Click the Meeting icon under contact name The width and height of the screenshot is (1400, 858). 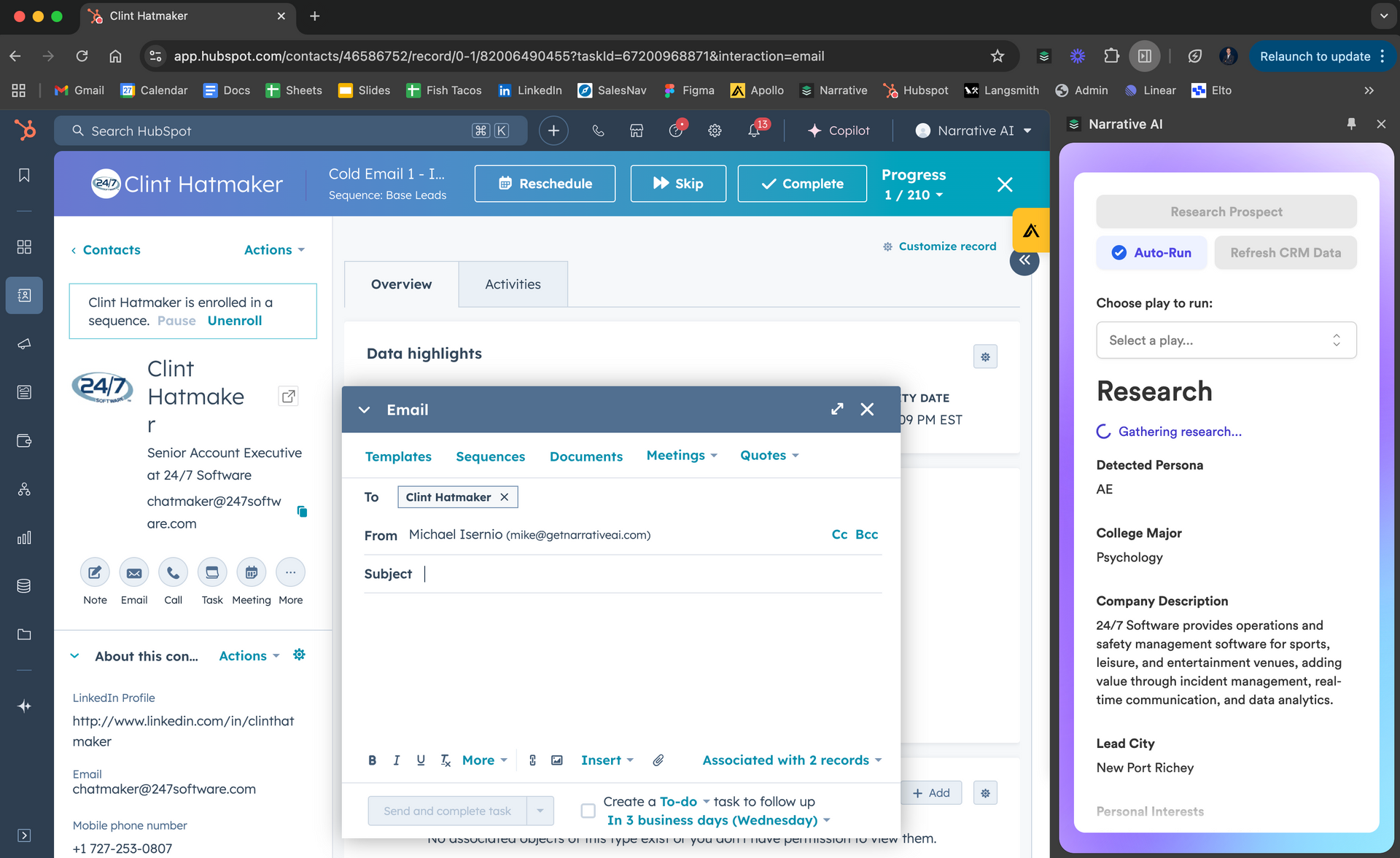pyautogui.click(x=251, y=572)
